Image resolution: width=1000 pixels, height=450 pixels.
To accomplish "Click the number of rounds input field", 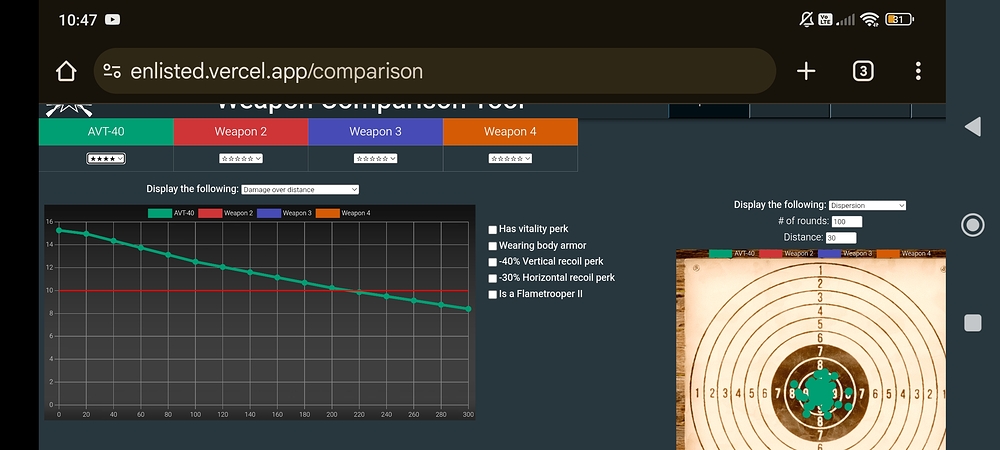I will [x=845, y=221].
